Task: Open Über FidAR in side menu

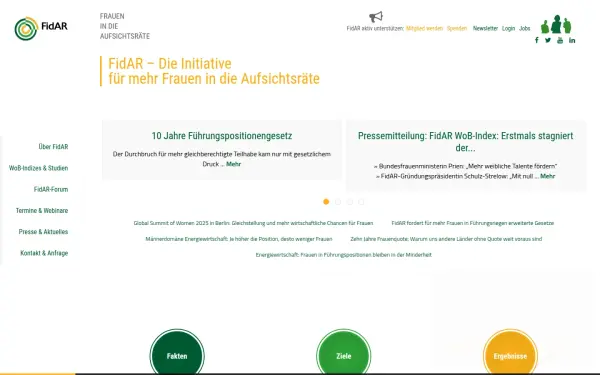Action: [x=53, y=147]
